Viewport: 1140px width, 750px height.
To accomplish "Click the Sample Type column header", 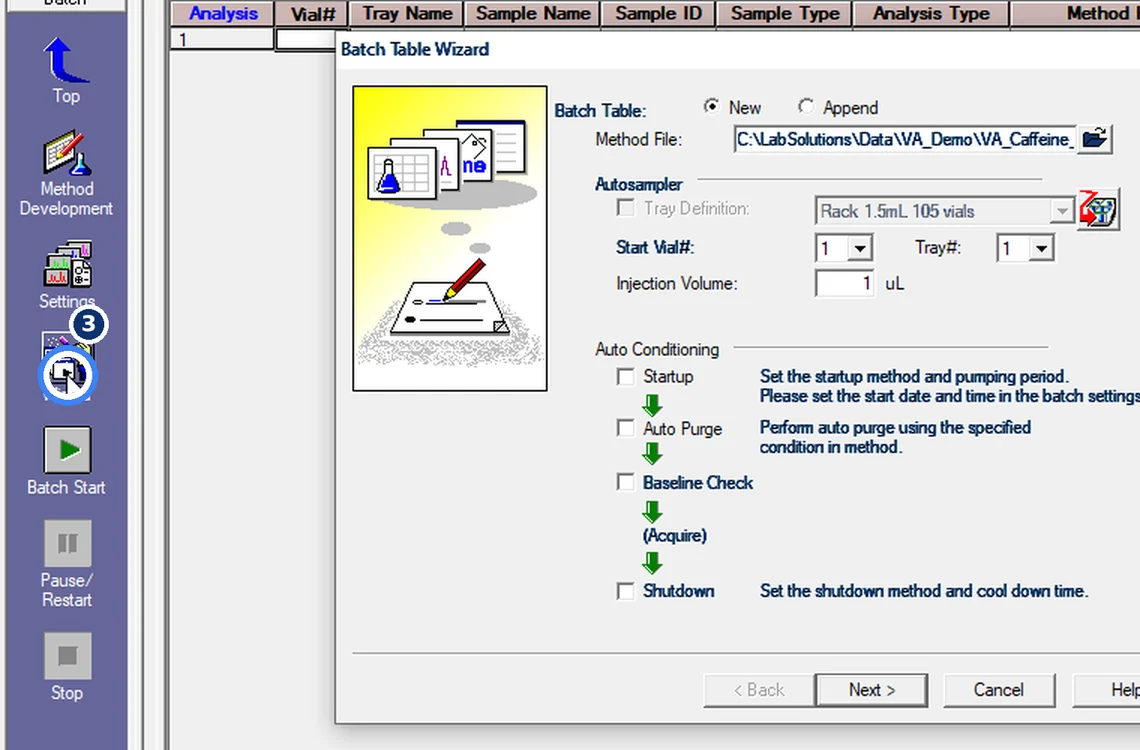I will tap(784, 14).
